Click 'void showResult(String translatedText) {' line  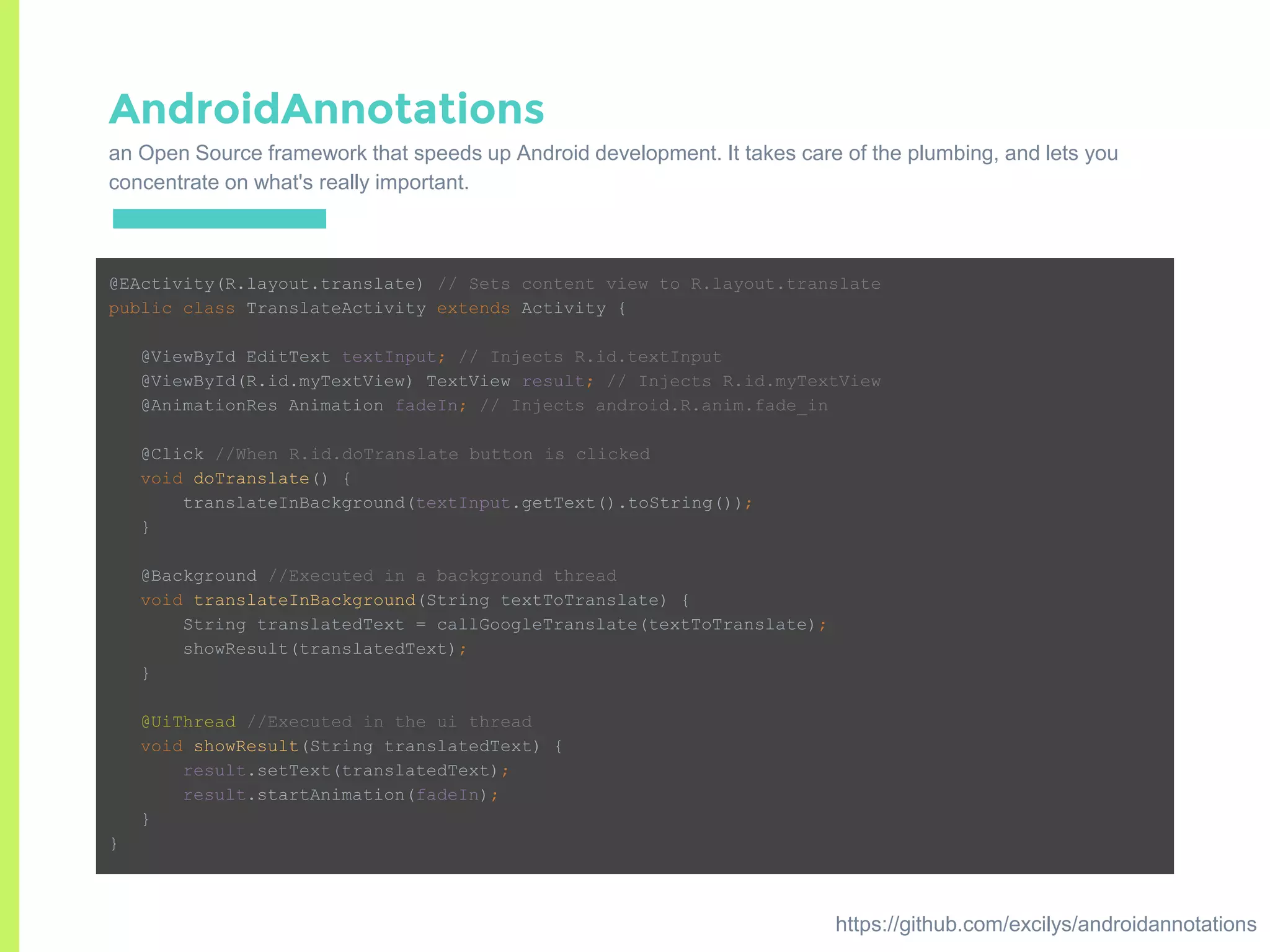pyautogui.click(x=351, y=746)
